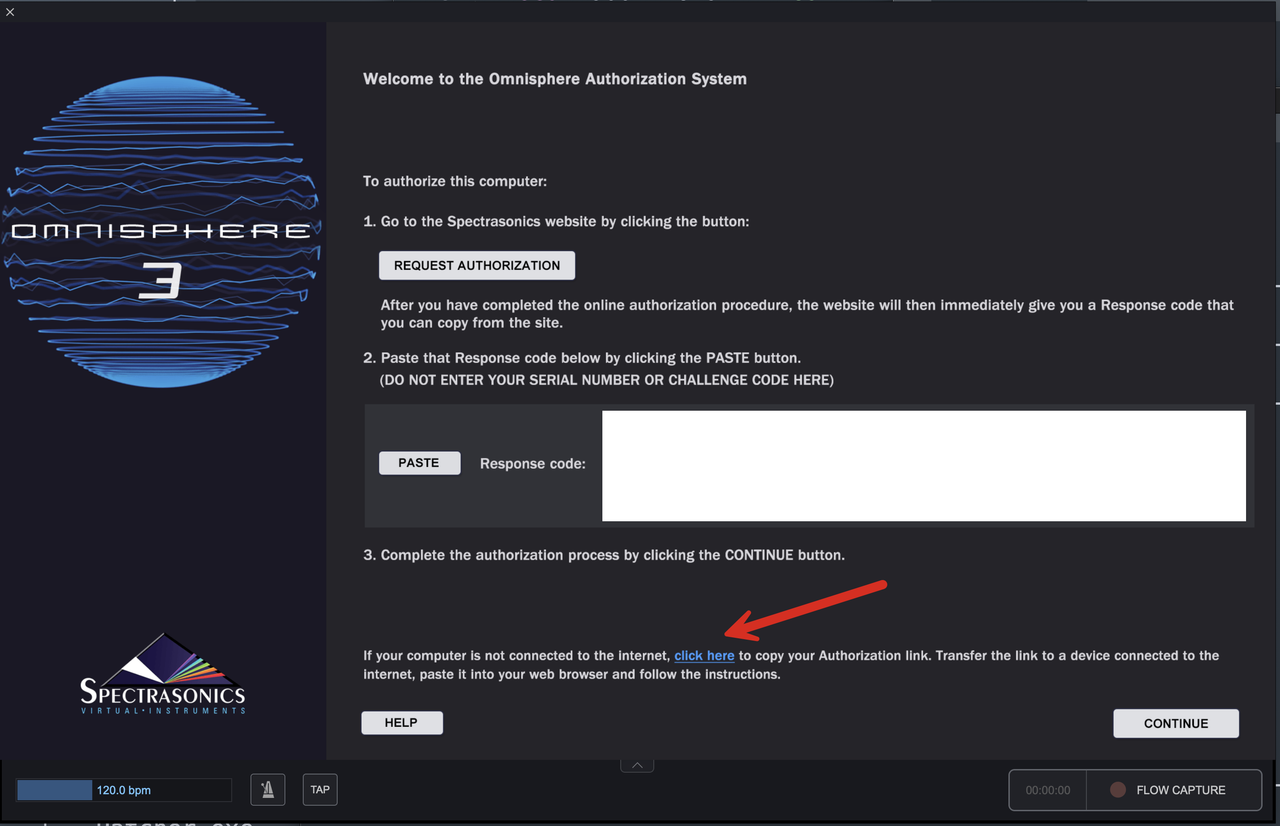
Task: Focus the Response code text field
Action: [x=924, y=466]
